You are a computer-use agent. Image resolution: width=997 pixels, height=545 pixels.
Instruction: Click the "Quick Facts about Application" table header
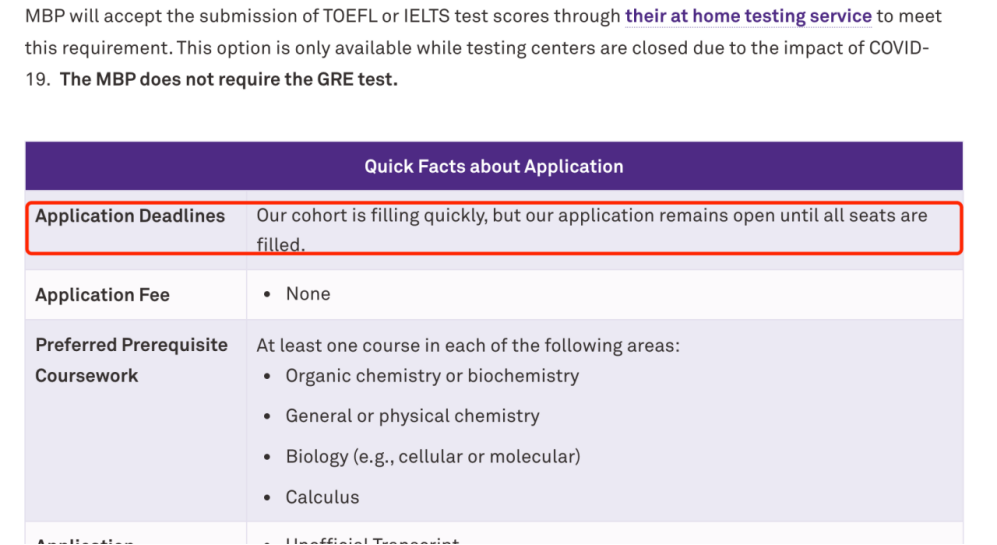(493, 167)
